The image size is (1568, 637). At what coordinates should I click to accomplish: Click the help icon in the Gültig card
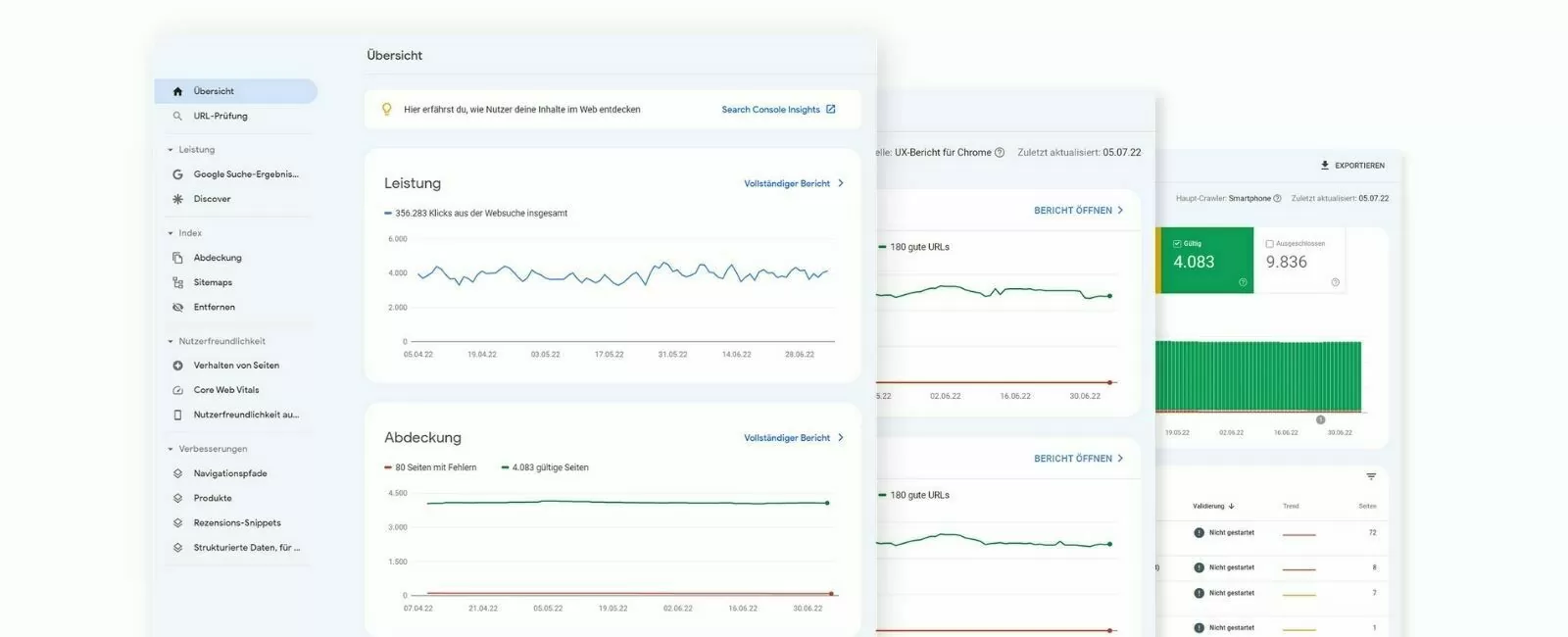(1243, 282)
